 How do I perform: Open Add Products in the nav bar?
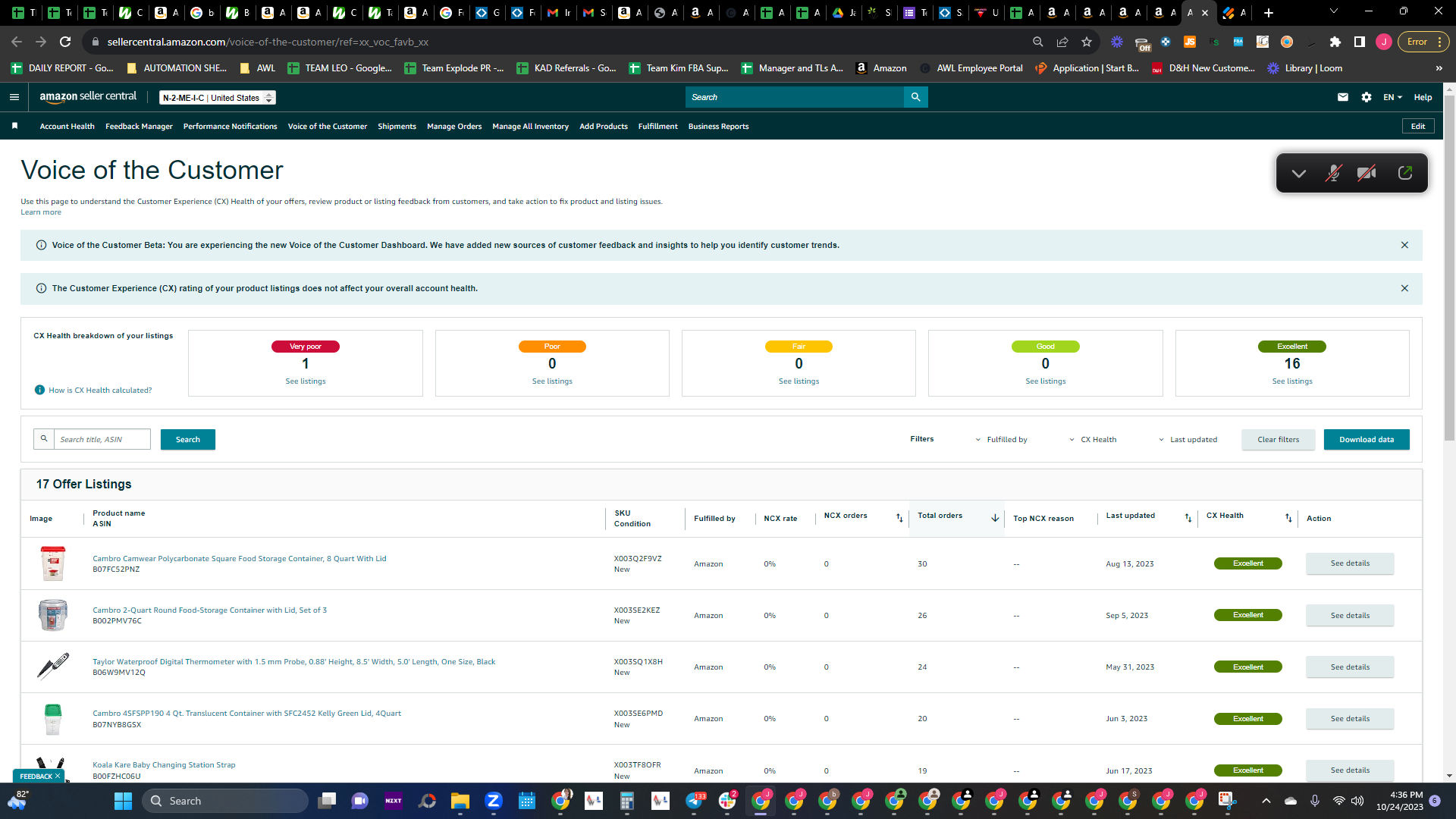(604, 127)
